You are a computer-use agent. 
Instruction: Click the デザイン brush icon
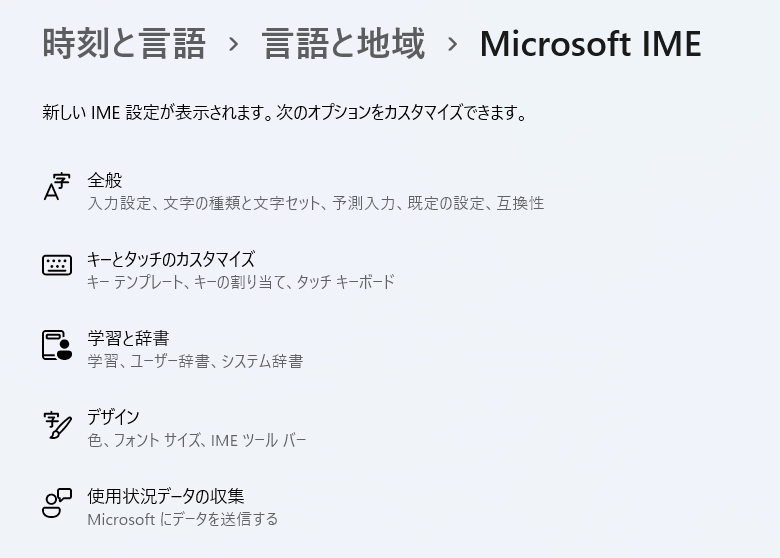(x=57, y=425)
